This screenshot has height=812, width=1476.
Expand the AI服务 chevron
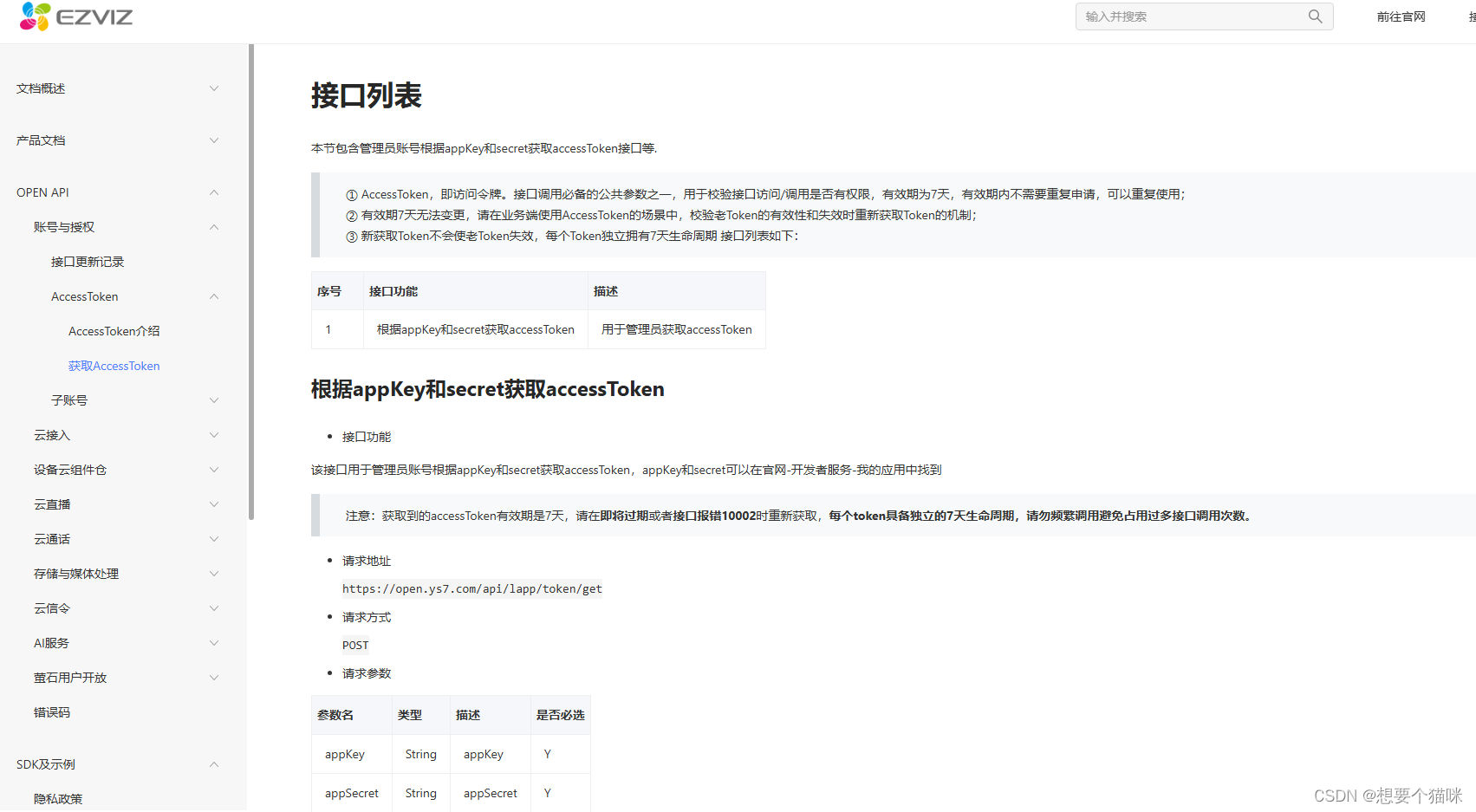[214, 643]
